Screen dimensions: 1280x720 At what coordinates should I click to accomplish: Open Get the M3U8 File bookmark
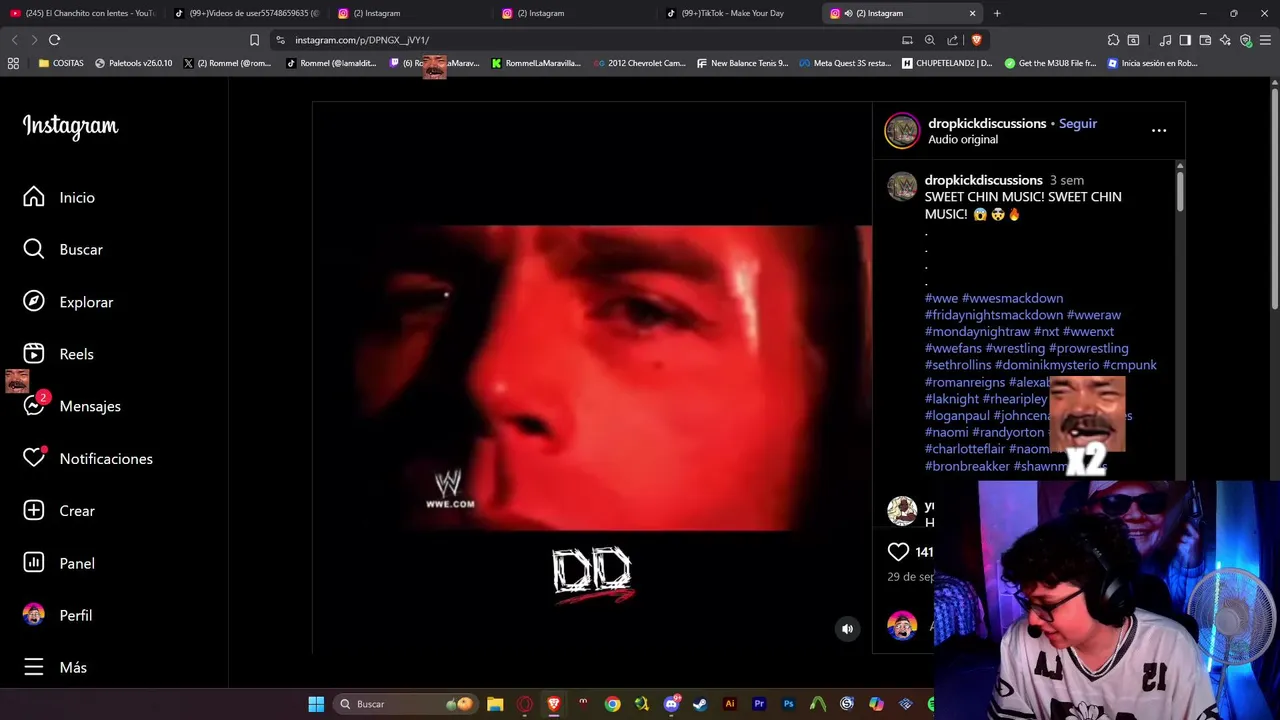(x=1051, y=63)
